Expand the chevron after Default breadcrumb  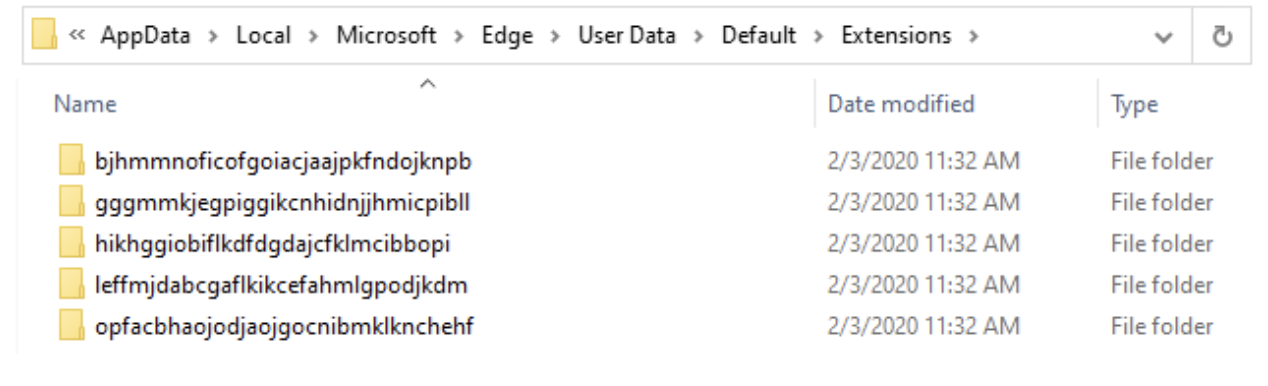(x=819, y=37)
